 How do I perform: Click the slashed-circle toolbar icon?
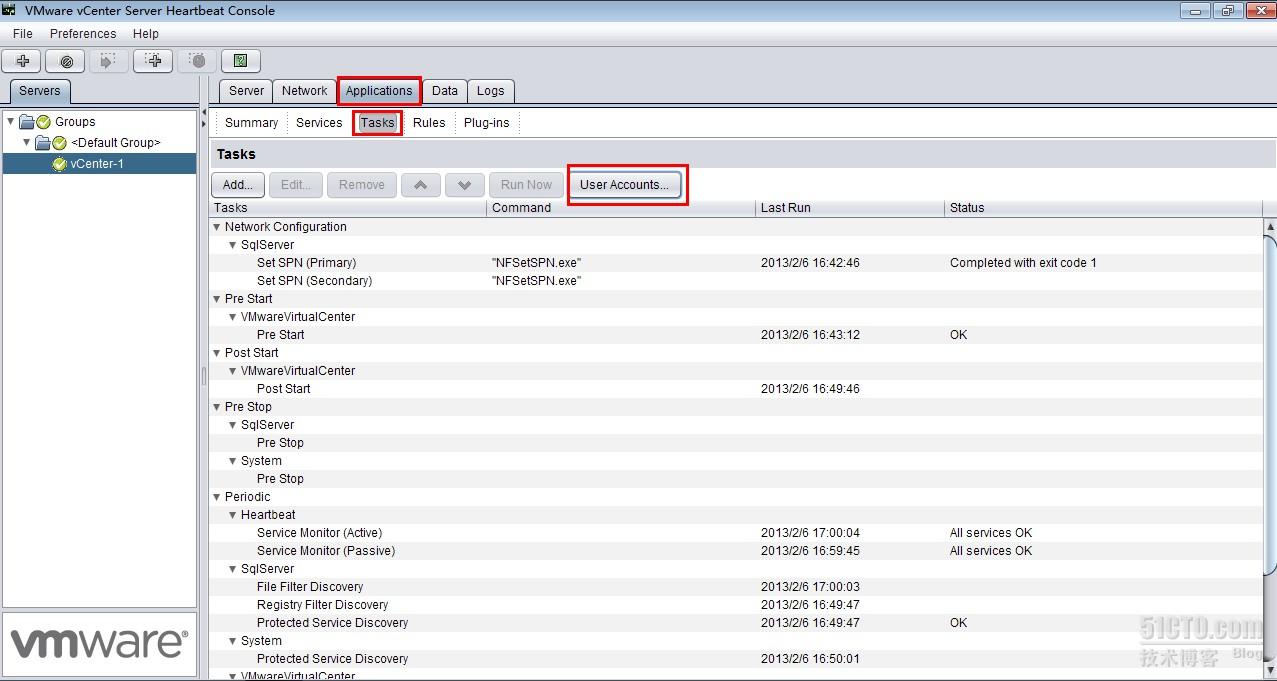66,61
